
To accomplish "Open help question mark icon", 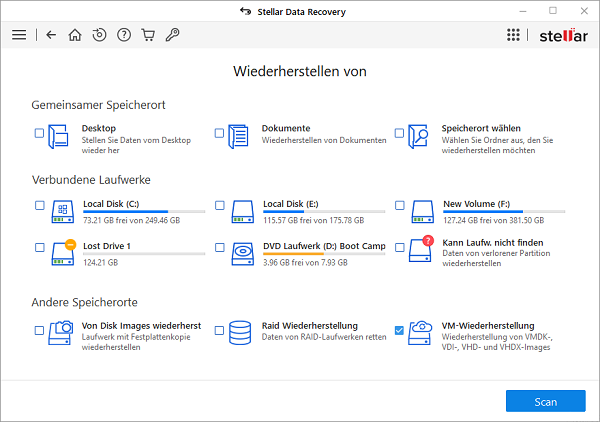I will 124,35.
